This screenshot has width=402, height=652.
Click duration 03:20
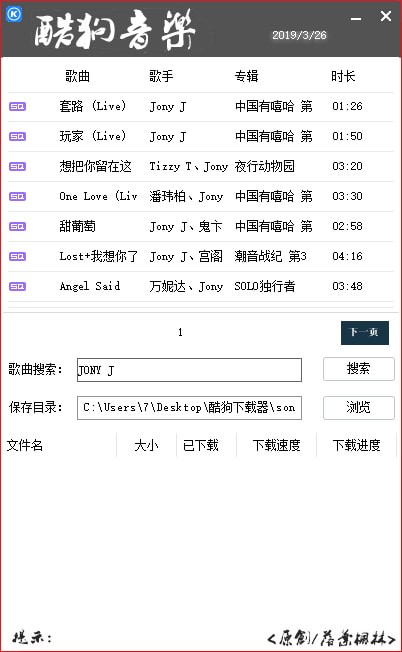347,166
